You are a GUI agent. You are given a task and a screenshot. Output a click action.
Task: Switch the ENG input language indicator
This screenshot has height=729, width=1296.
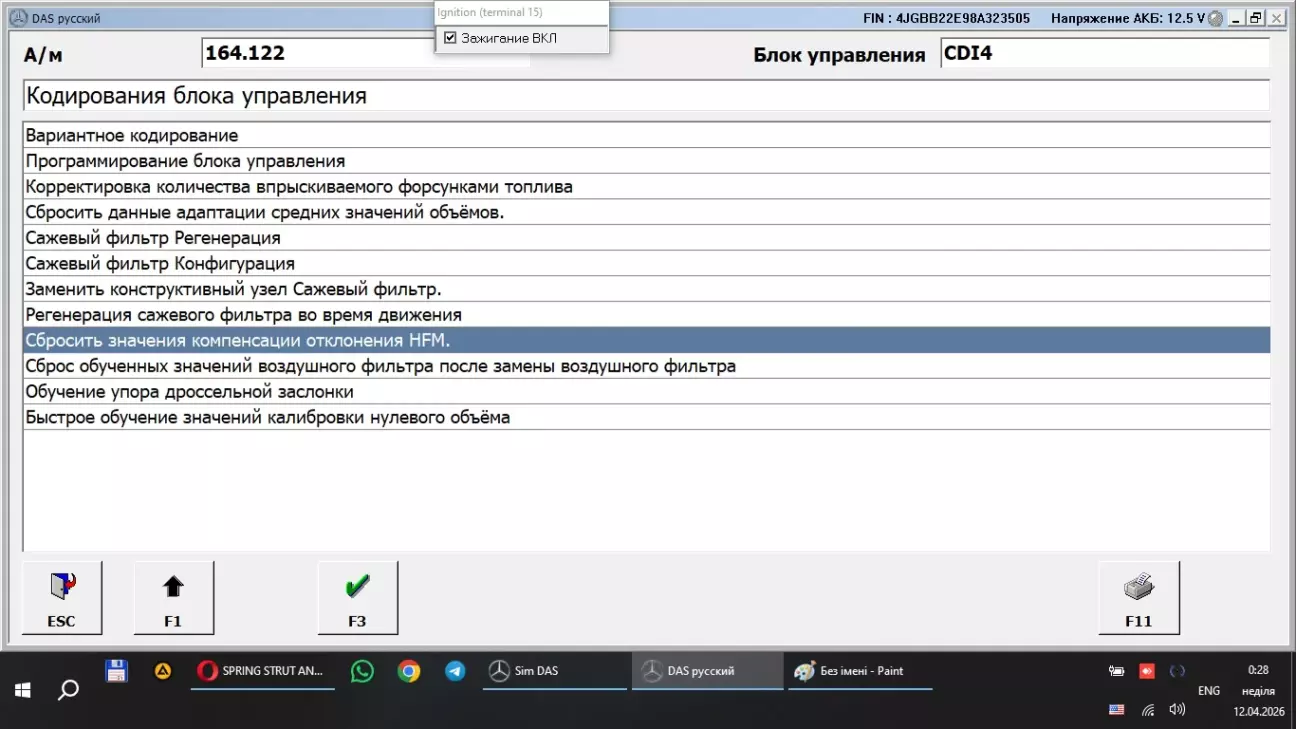point(1208,691)
